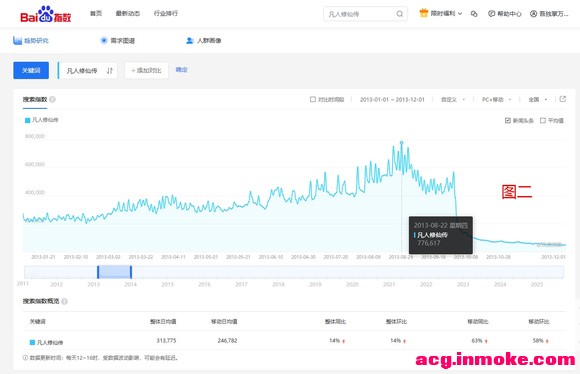Click the 246,782 value in table
The image size is (580, 374).
pos(227,340)
